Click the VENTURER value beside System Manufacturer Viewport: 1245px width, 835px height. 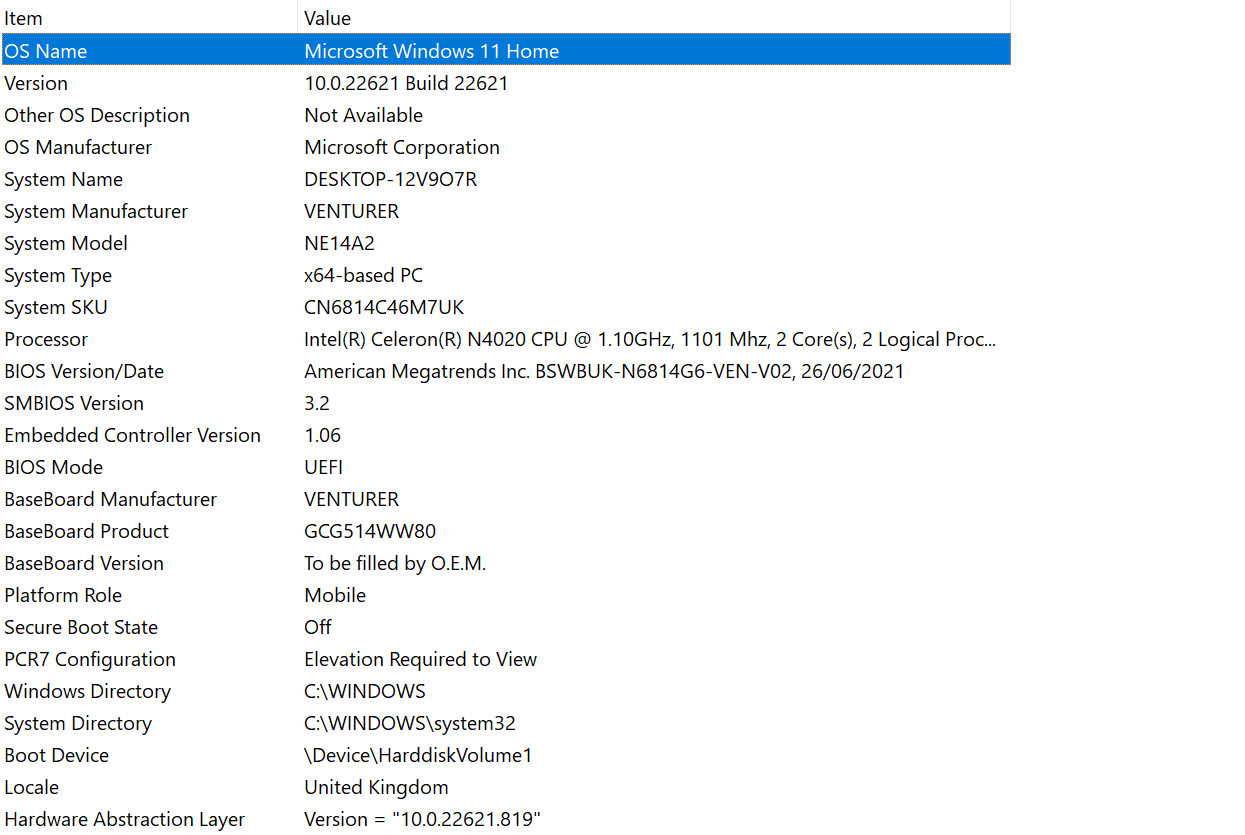[351, 211]
